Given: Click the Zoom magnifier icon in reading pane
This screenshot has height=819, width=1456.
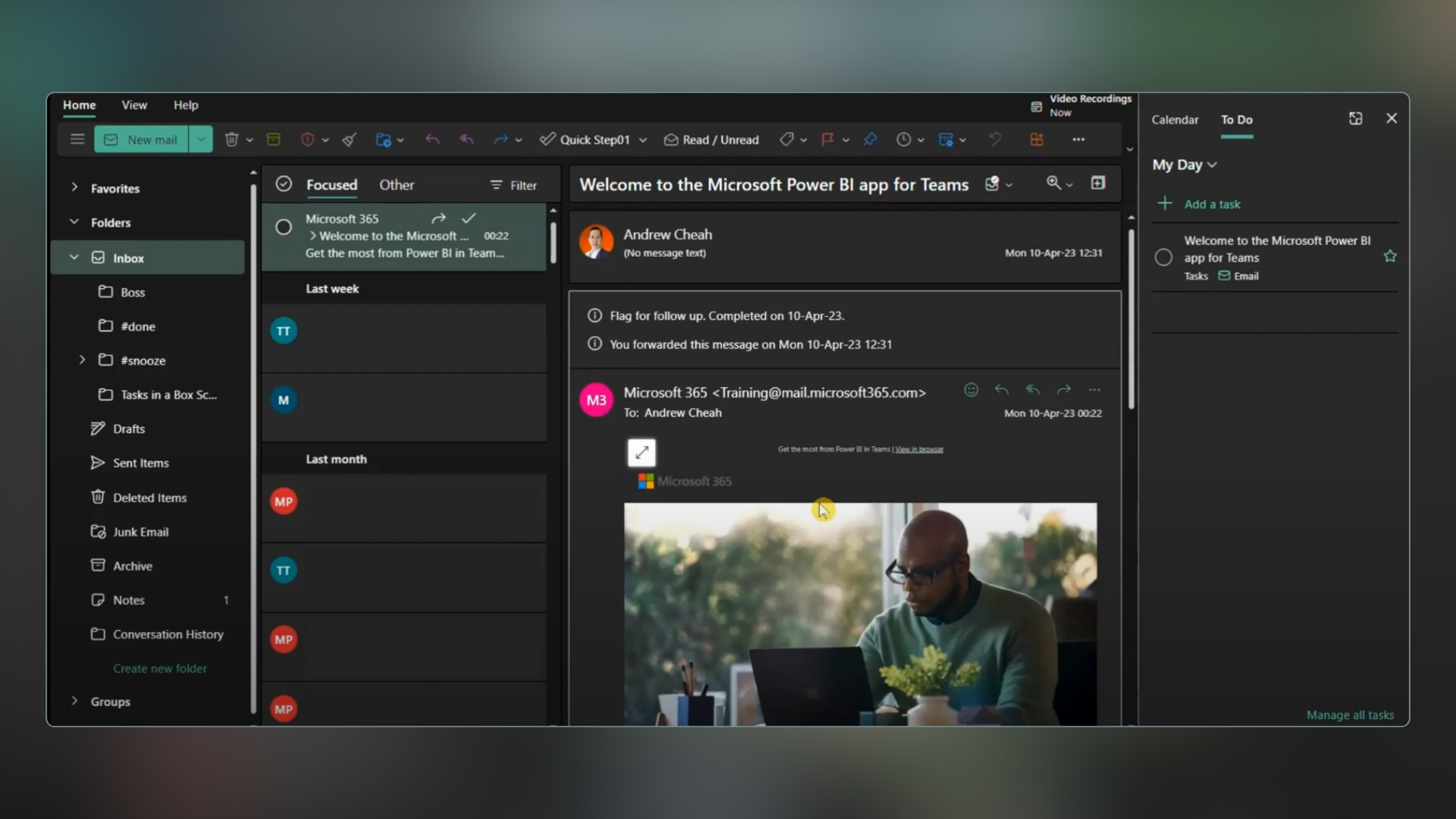Looking at the screenshot, I should (x=1053, y=183).
